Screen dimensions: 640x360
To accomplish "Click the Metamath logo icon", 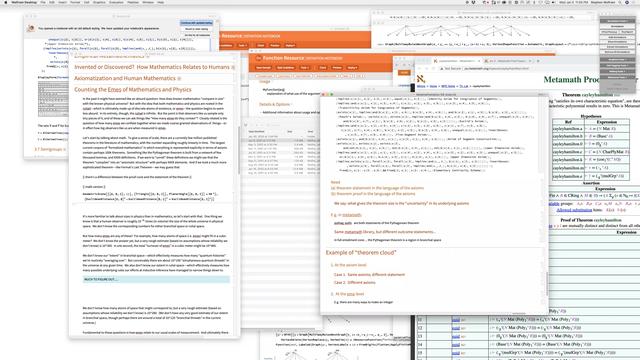I will [421, 78].
